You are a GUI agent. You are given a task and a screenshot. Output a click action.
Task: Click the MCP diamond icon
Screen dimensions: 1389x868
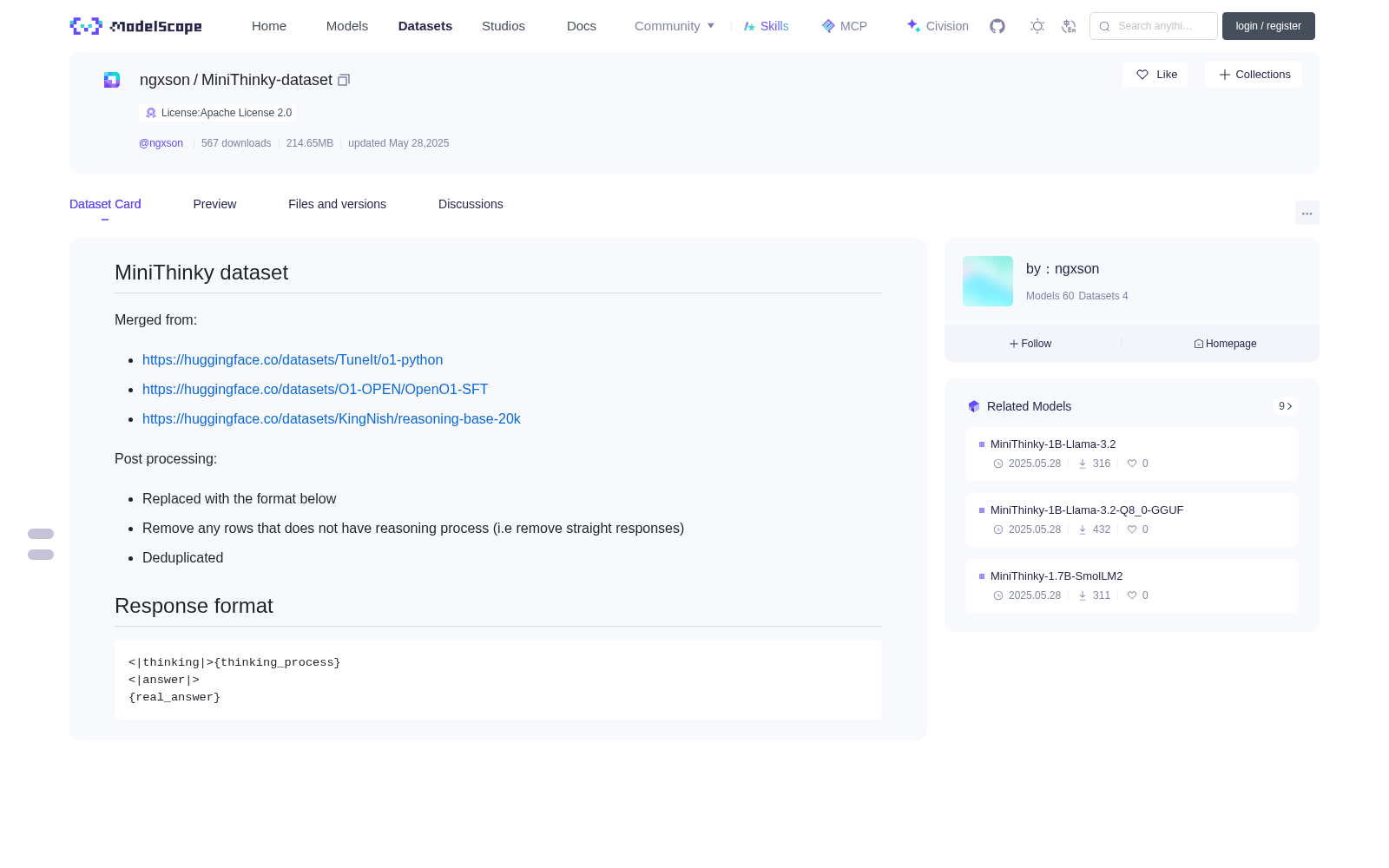(828, 26)
